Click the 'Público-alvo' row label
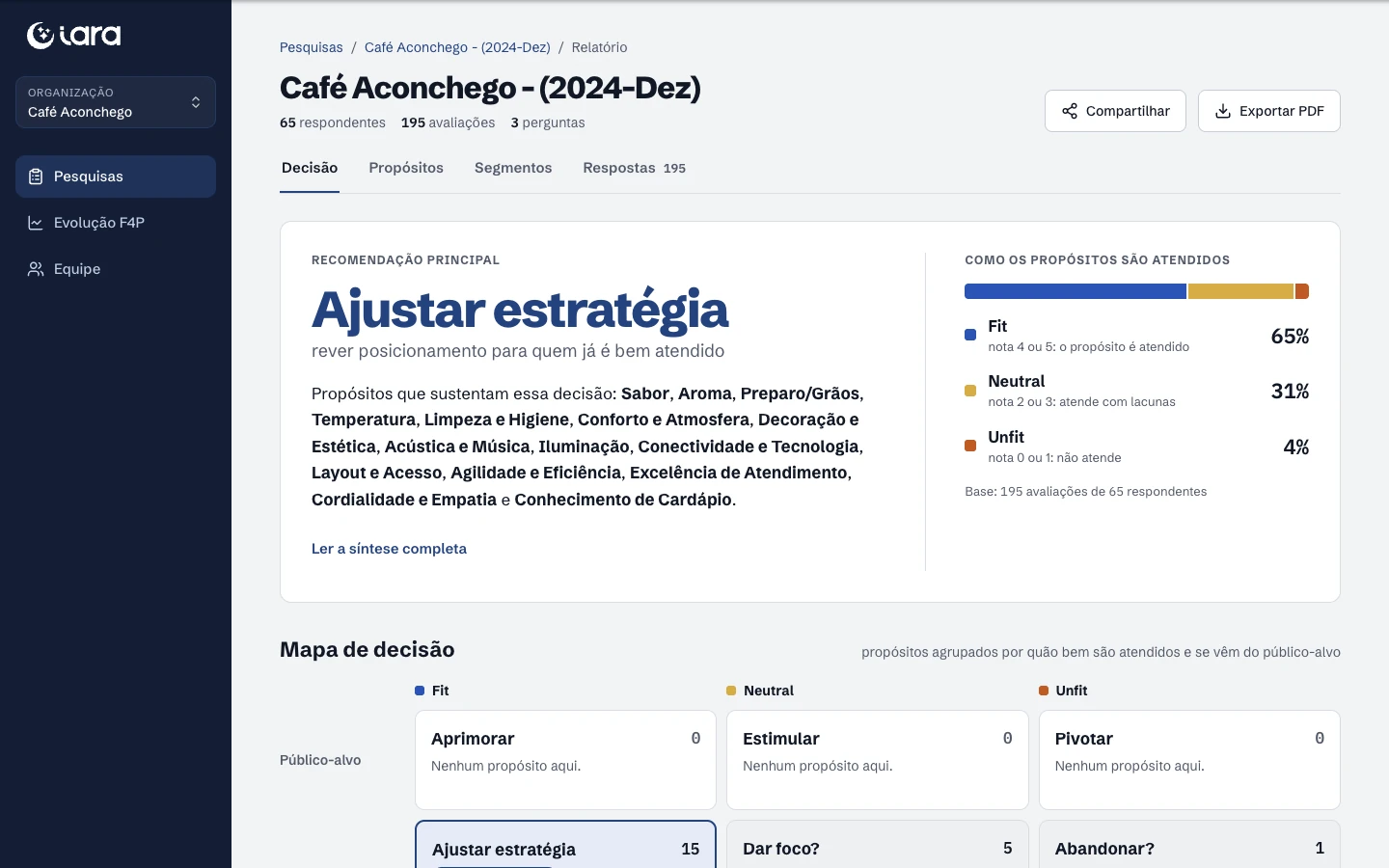This screenshot has height=868, width=1389. pyautogui.click(x=320, y=760)
